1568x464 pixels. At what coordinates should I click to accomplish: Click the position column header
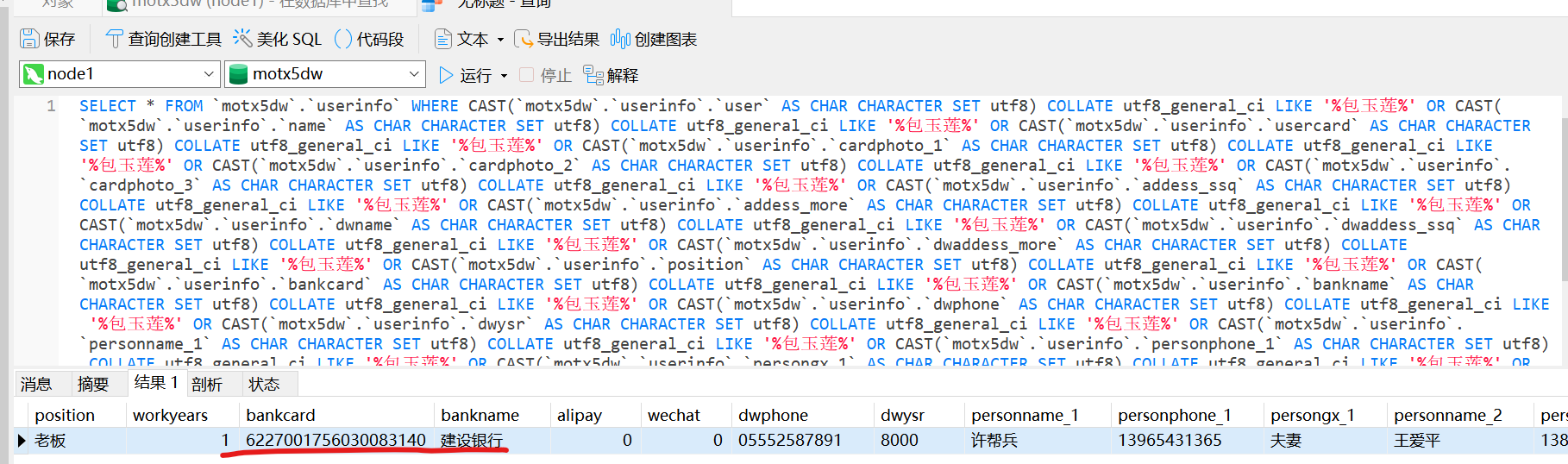(x=77, y=415)
